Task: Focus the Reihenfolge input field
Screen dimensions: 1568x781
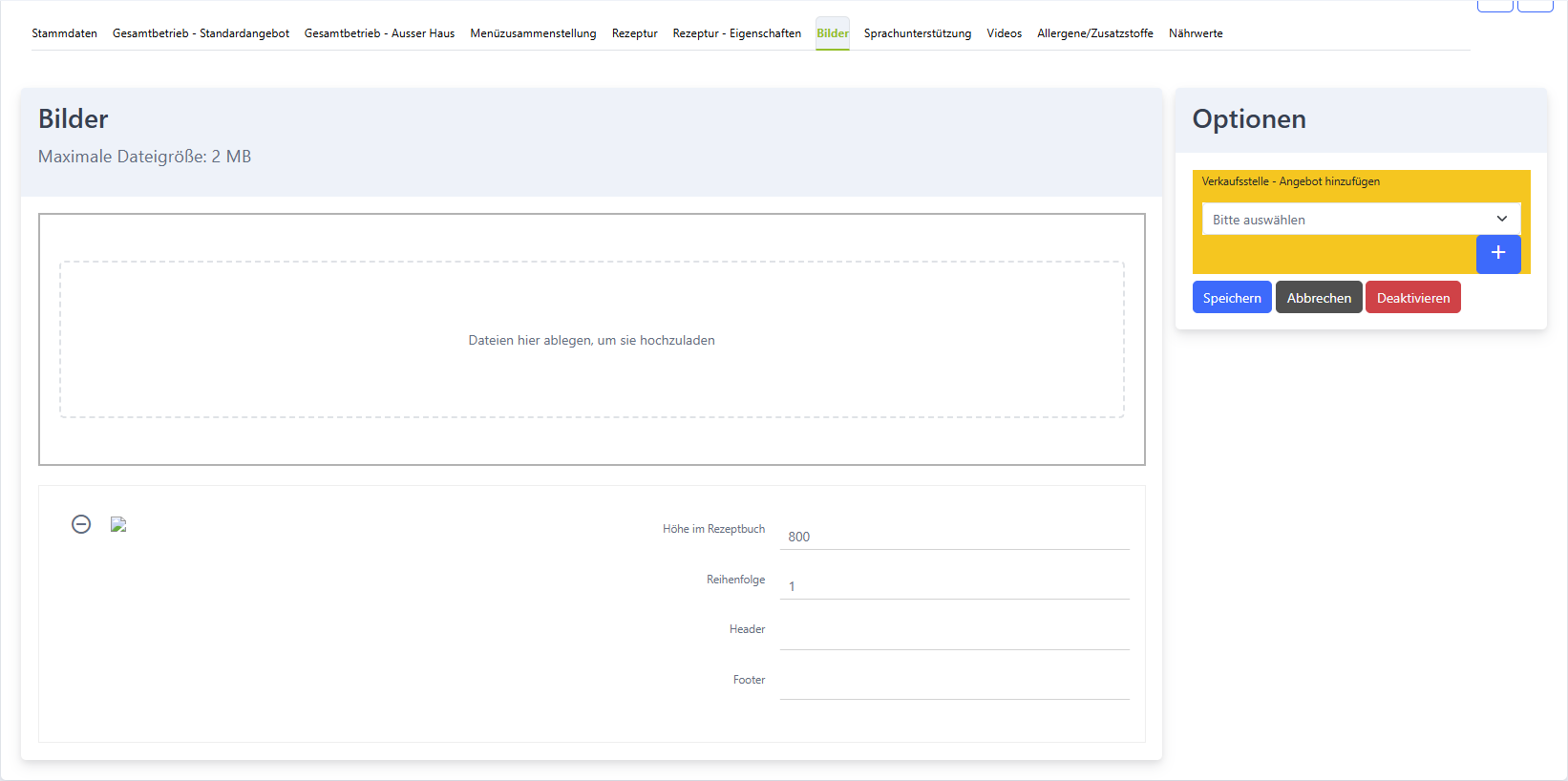Action: point(955,585)
